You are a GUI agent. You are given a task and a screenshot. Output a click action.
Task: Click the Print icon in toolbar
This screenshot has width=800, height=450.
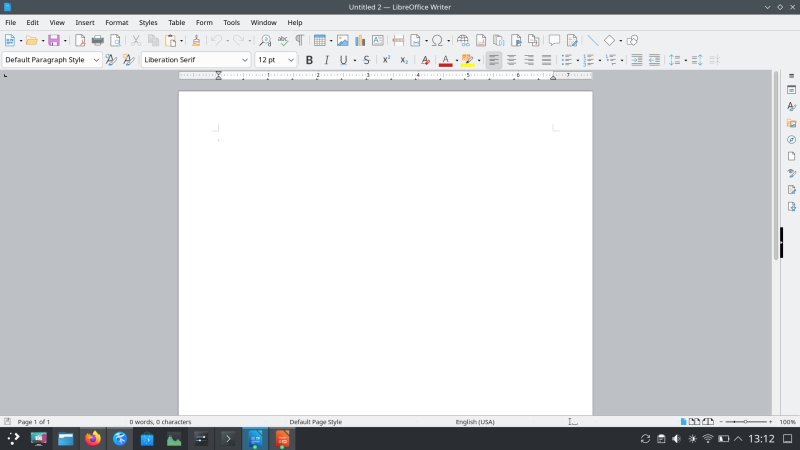97,41
